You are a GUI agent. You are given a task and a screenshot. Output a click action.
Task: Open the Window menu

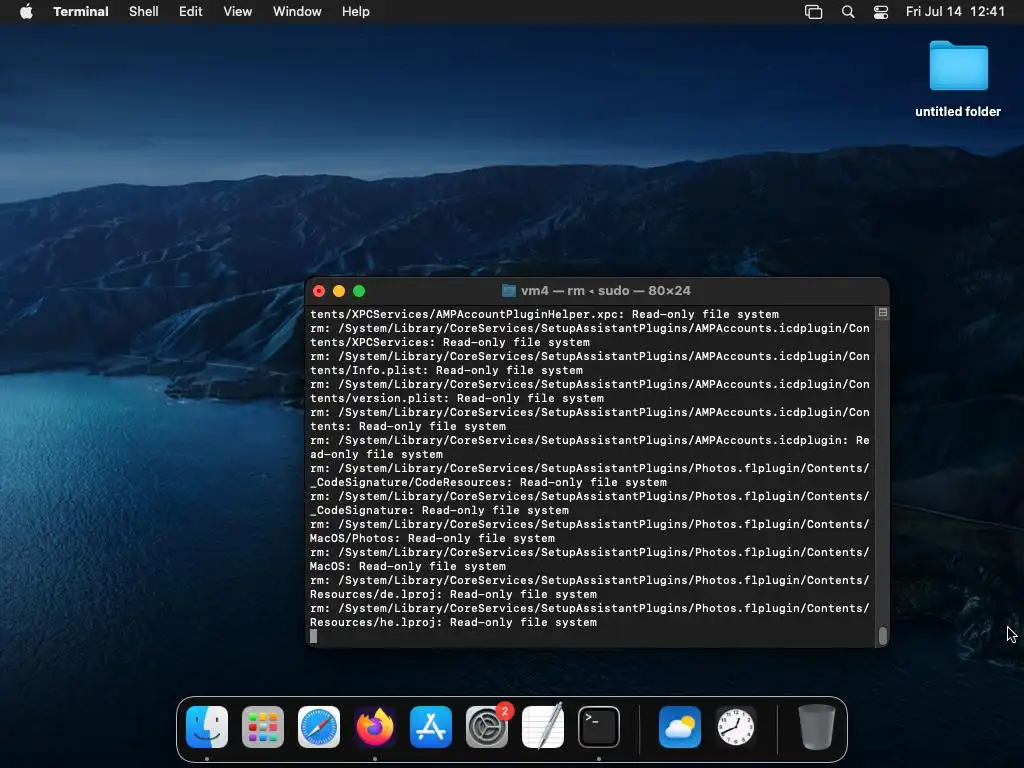point(297,12)
